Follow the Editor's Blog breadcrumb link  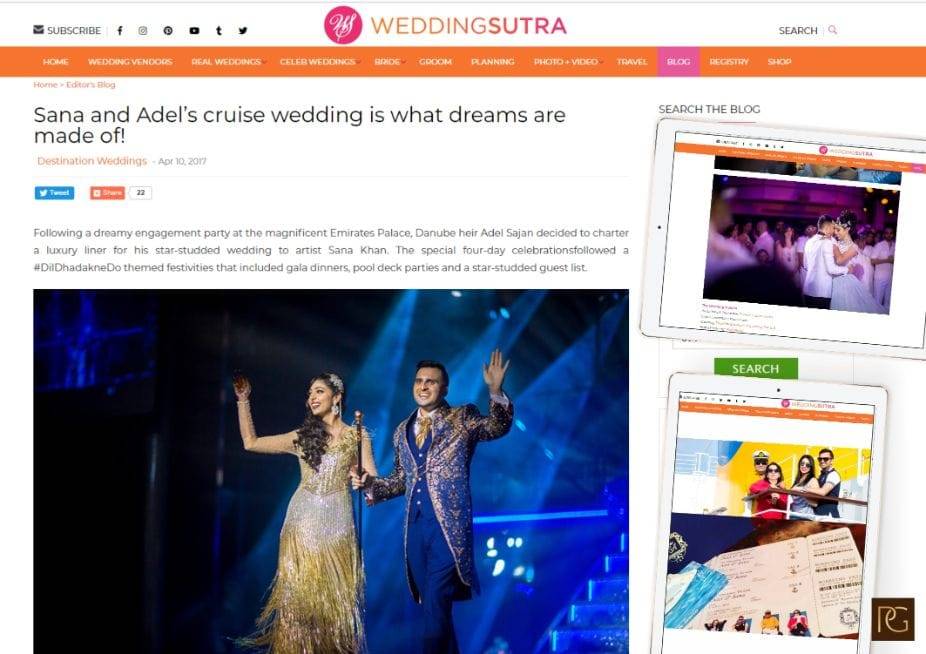pyautogui.click(x=91, y=84)
